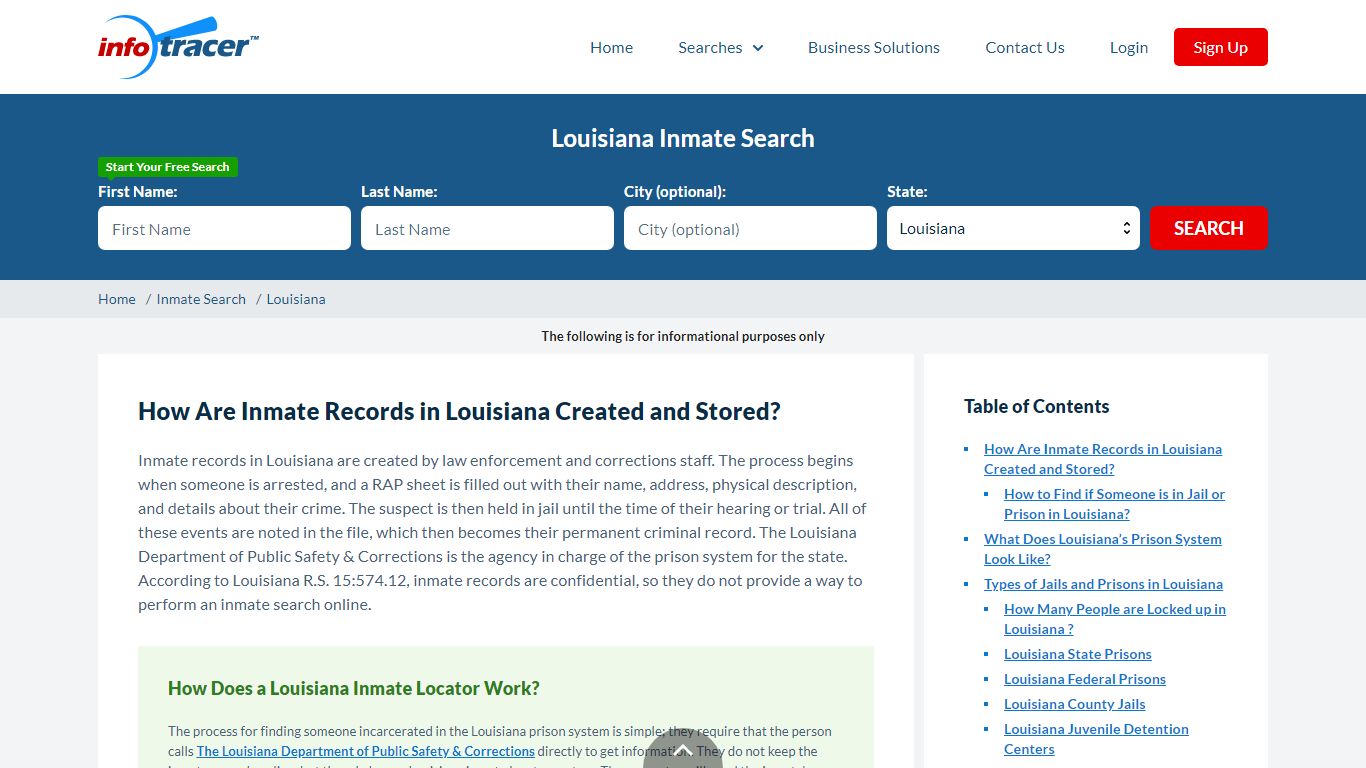This screenshot has height=768, width=1366.
Task: Open the State dropdown showing Louisiana
Action: pyautogui.click(x=1012, y=229)
